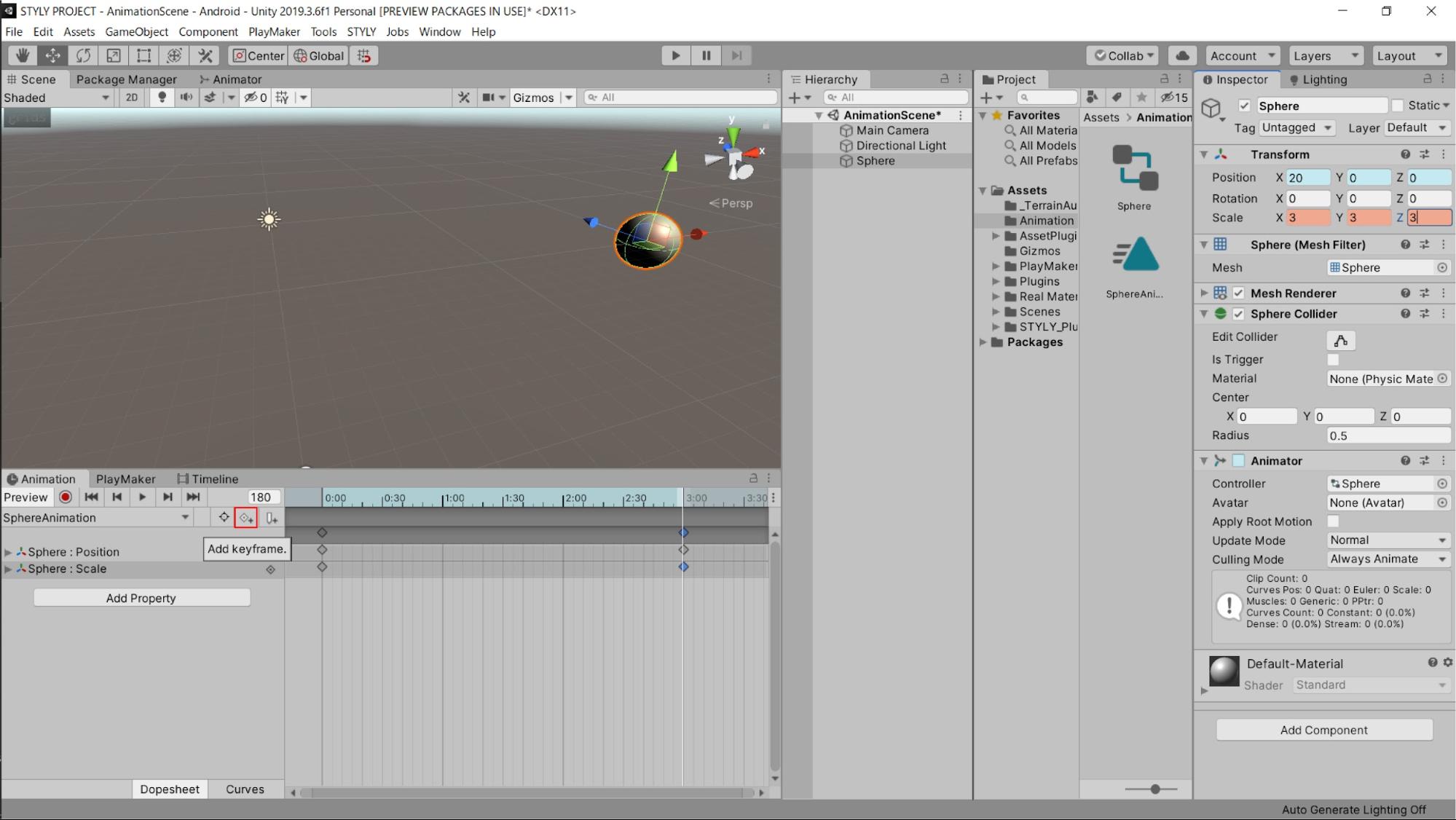Go to last animation keyframe
This screenshot has width=1456, height=820.
click(x=193, y=497)
